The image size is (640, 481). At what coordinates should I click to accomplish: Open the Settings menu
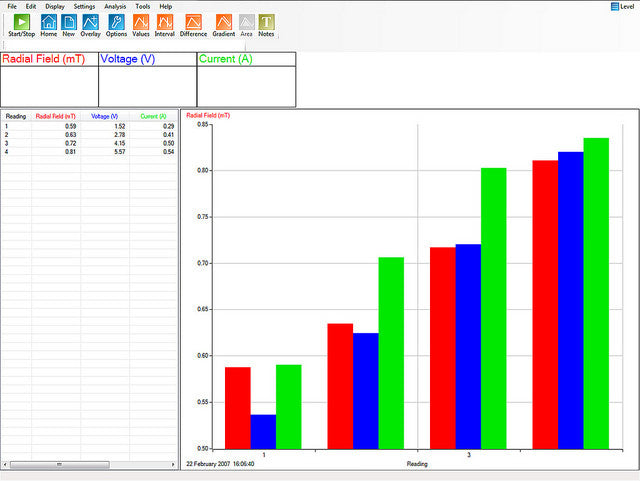[x=84, y=6]
